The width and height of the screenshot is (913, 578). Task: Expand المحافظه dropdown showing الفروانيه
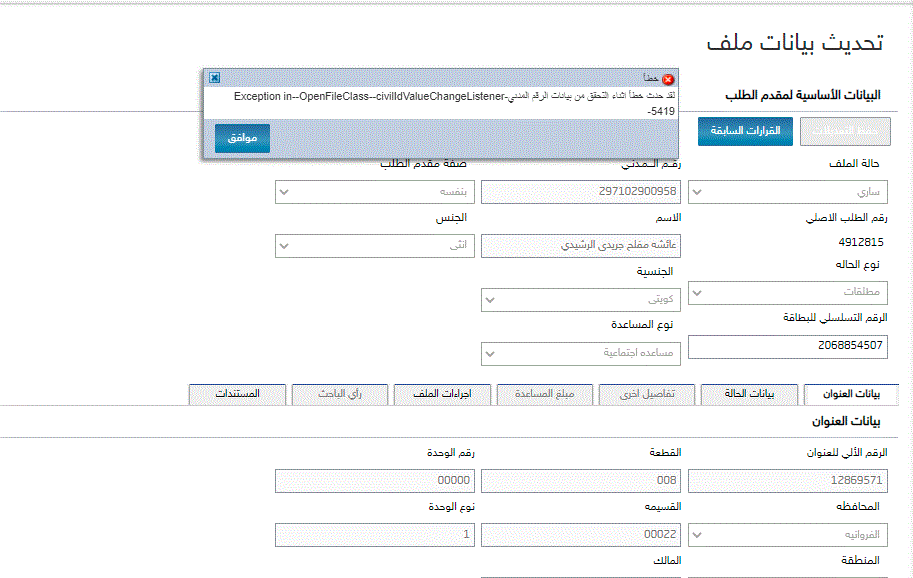click(x=788, y=535)
